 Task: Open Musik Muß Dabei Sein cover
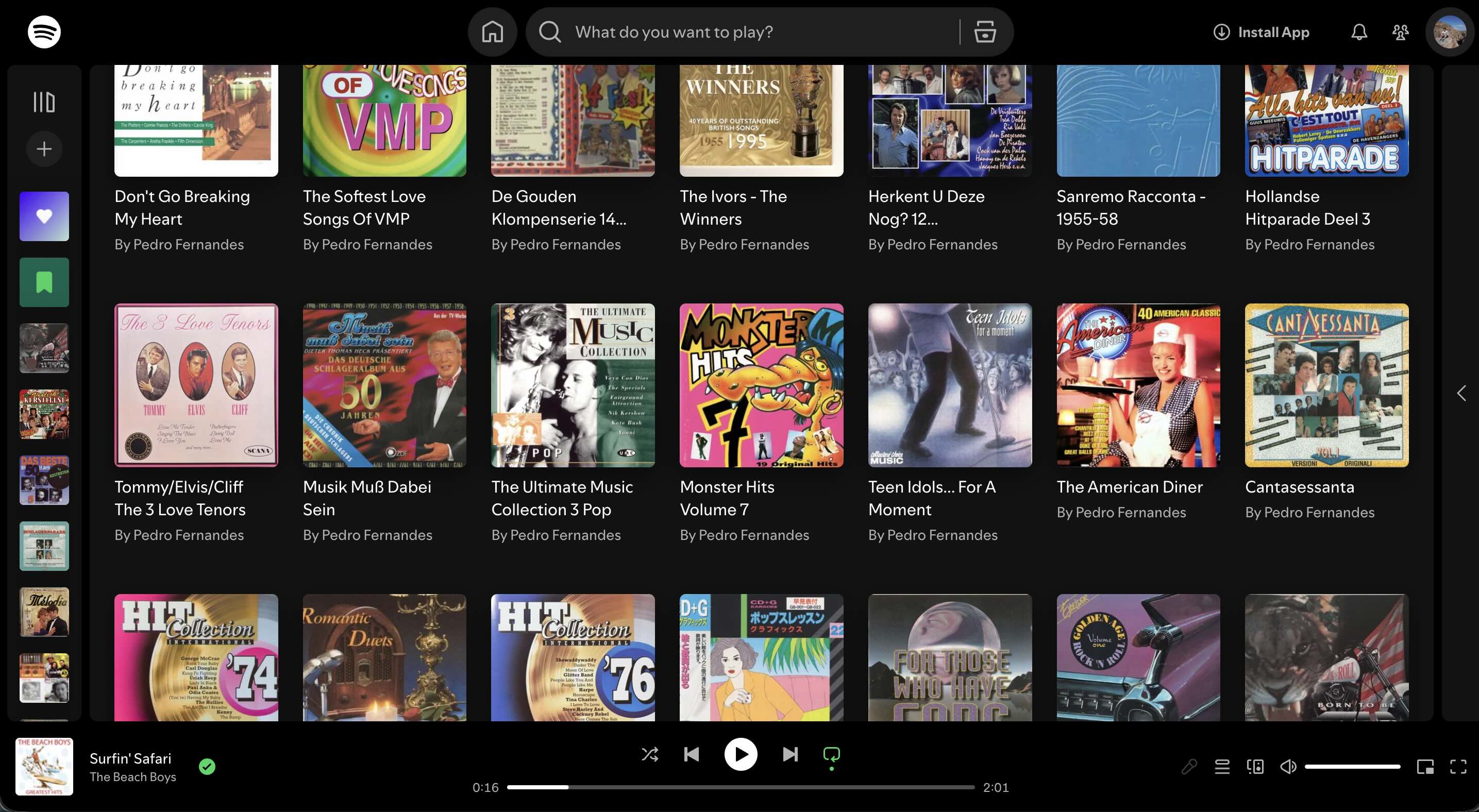[x=384, y=385]
